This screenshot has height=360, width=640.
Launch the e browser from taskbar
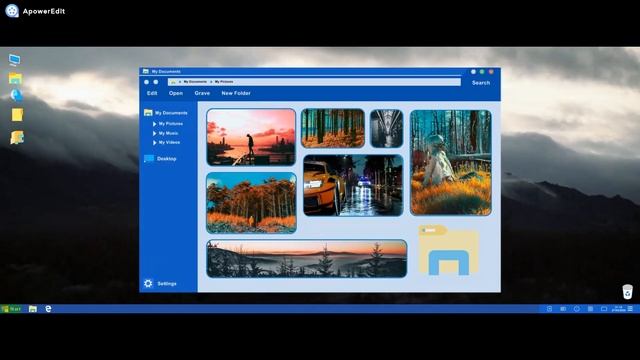[48, 309]
